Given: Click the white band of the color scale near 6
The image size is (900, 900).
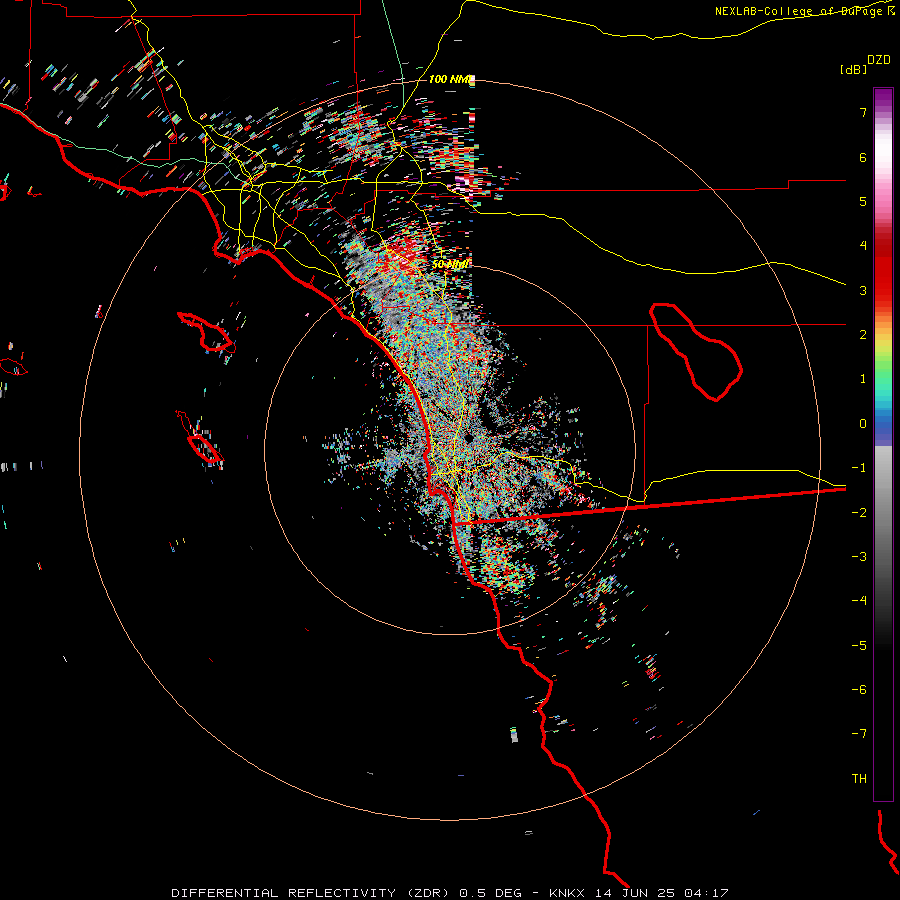Looking at the screenshot, I should [x=883, y=150].
